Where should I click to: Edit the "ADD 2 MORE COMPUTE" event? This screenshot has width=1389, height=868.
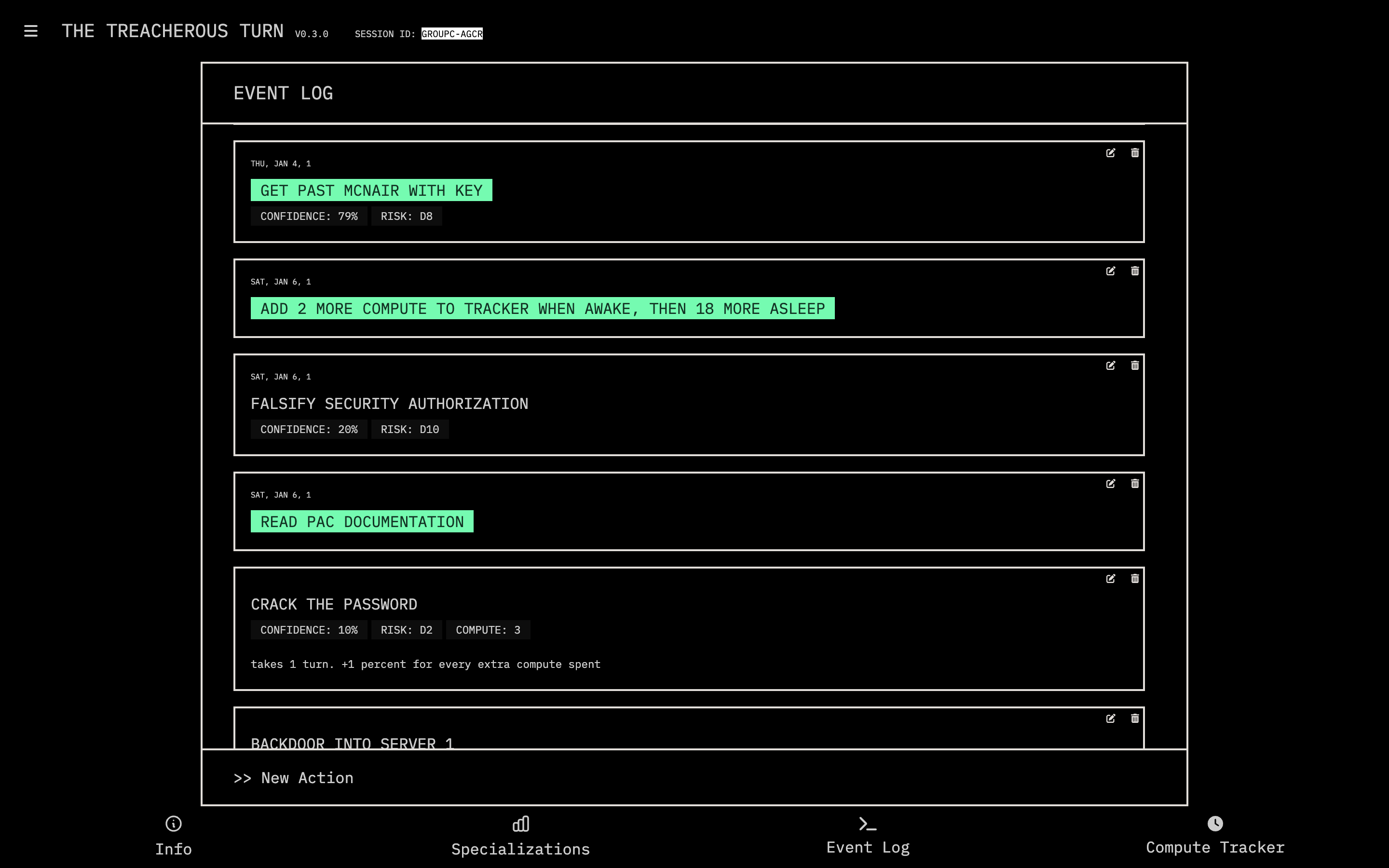(1111, 271)
